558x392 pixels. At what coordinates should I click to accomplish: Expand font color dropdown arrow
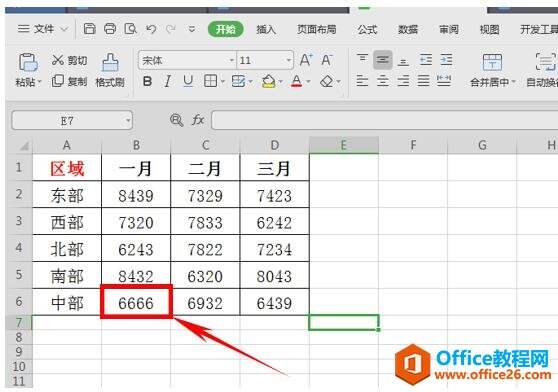(x=309, y=82)
